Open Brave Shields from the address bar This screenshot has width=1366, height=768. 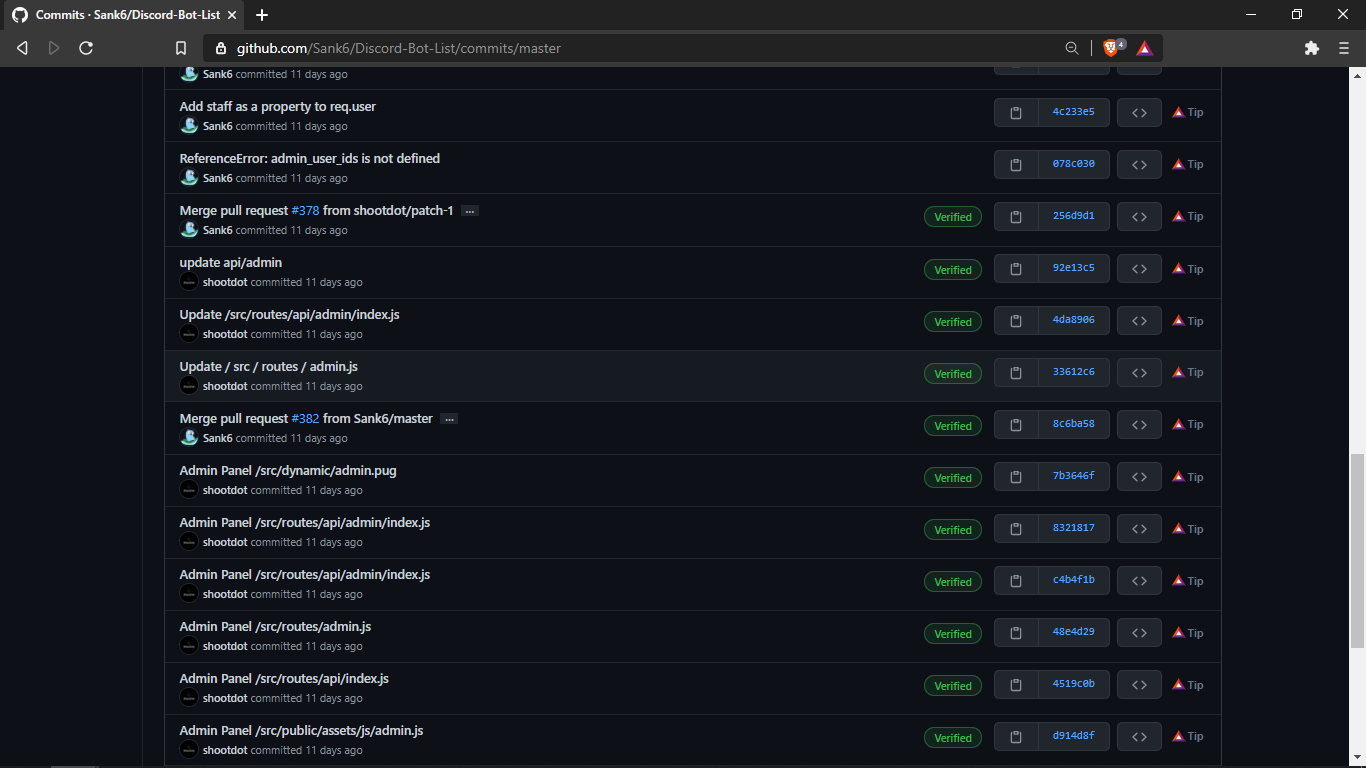coord(1110,47)
